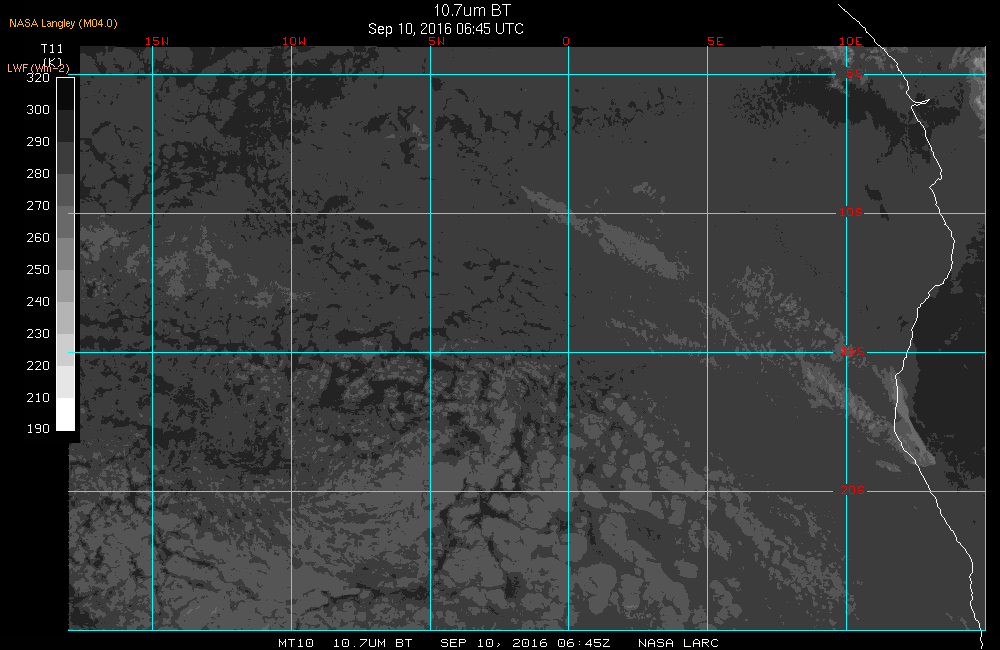Click the MT10 footer text
The height and width of the screenshot is (650, 1000).
[x=296, y=643]
